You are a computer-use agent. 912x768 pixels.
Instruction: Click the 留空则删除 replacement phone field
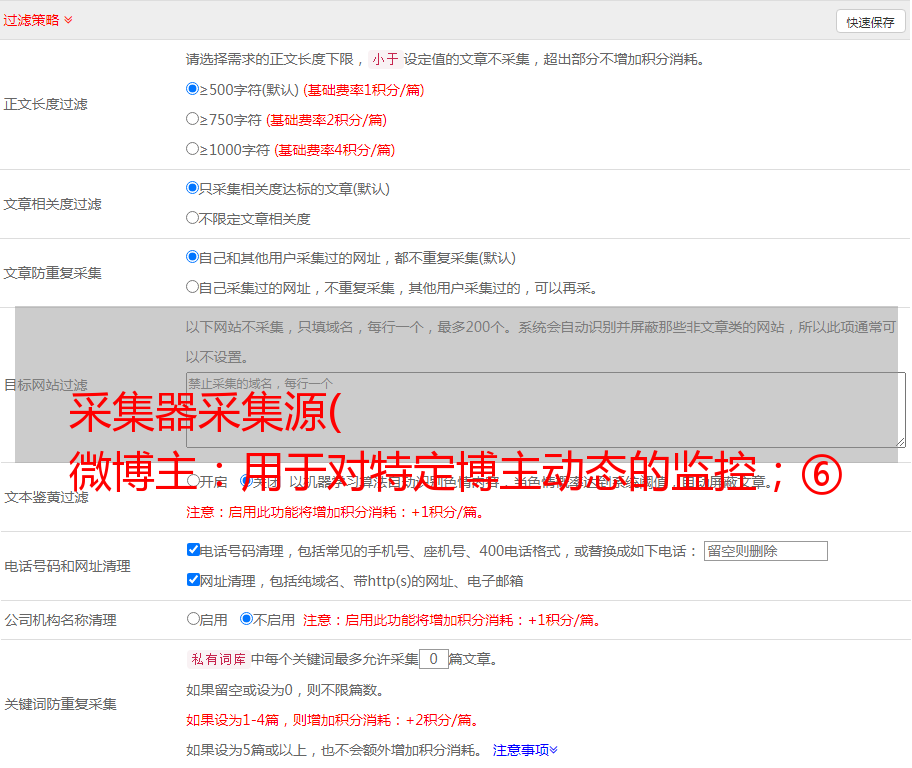click(x=765, y=551)
